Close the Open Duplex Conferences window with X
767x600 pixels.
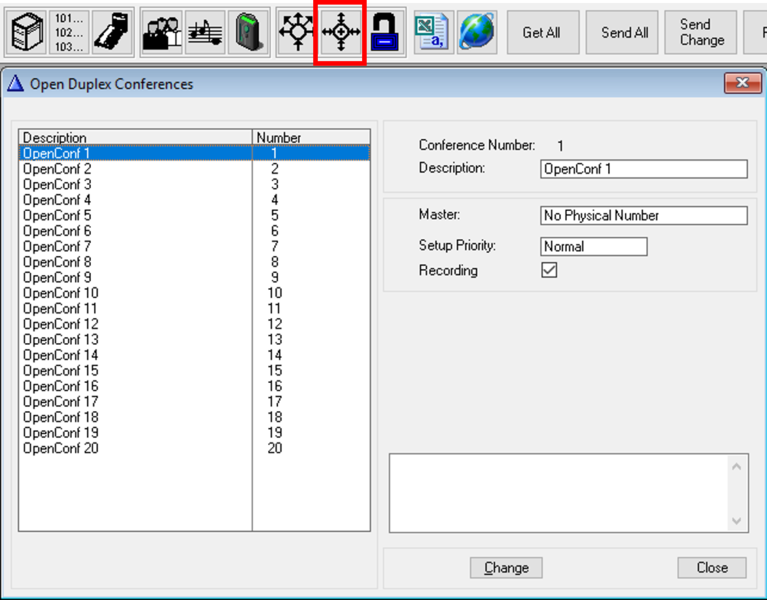pos(743,83)
